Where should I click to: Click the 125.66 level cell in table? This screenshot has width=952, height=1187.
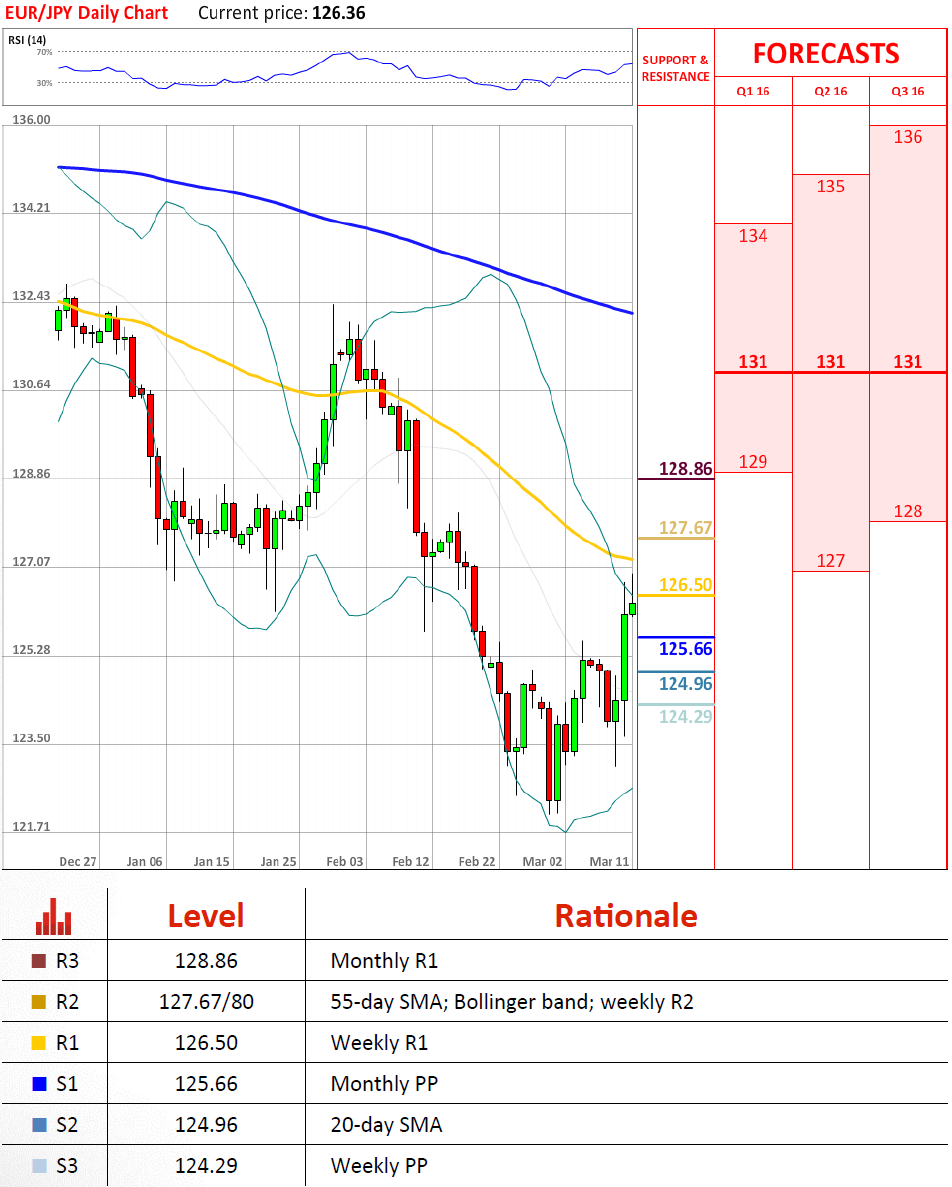click(207, 1084)
